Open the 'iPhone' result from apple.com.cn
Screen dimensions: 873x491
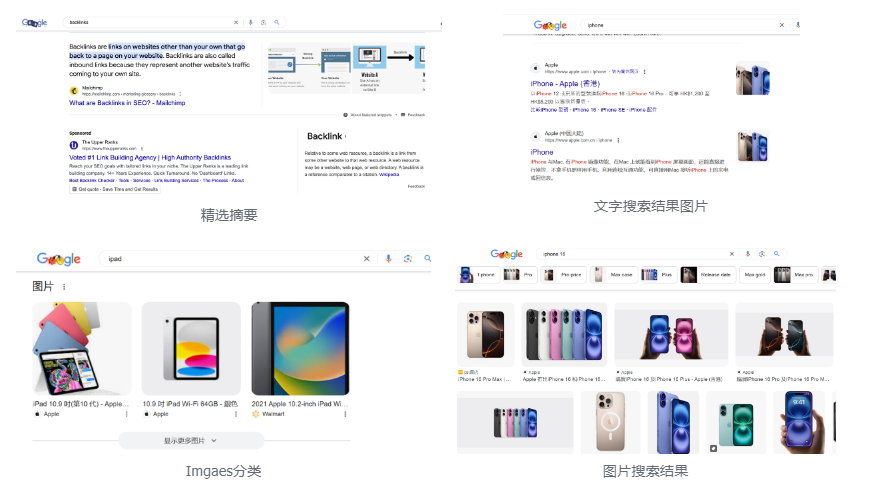click(x=542, y=152)
